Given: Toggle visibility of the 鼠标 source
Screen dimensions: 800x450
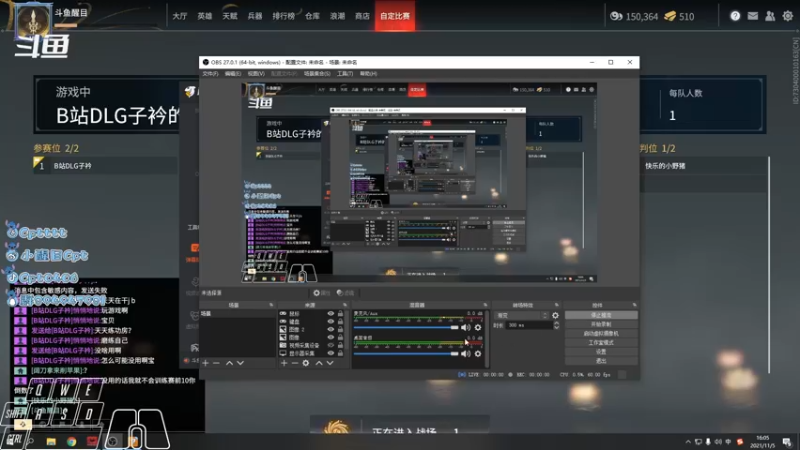Looking at the screenshot, I should click(x=331, y=314).
